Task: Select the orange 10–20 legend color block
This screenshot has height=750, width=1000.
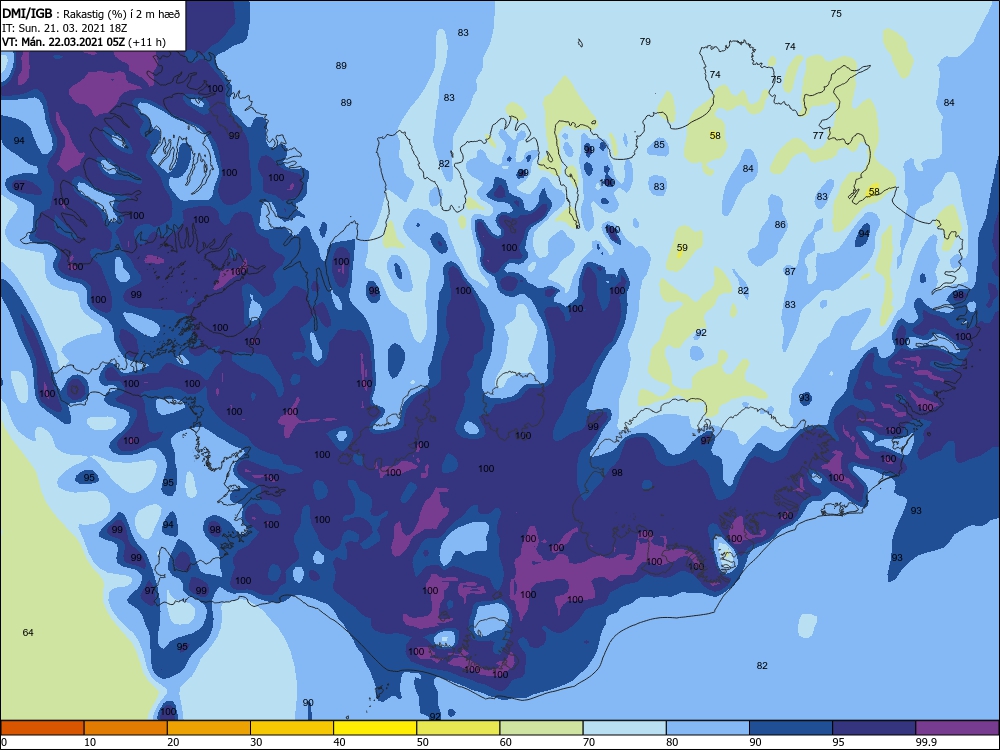Action: (126, 728)
